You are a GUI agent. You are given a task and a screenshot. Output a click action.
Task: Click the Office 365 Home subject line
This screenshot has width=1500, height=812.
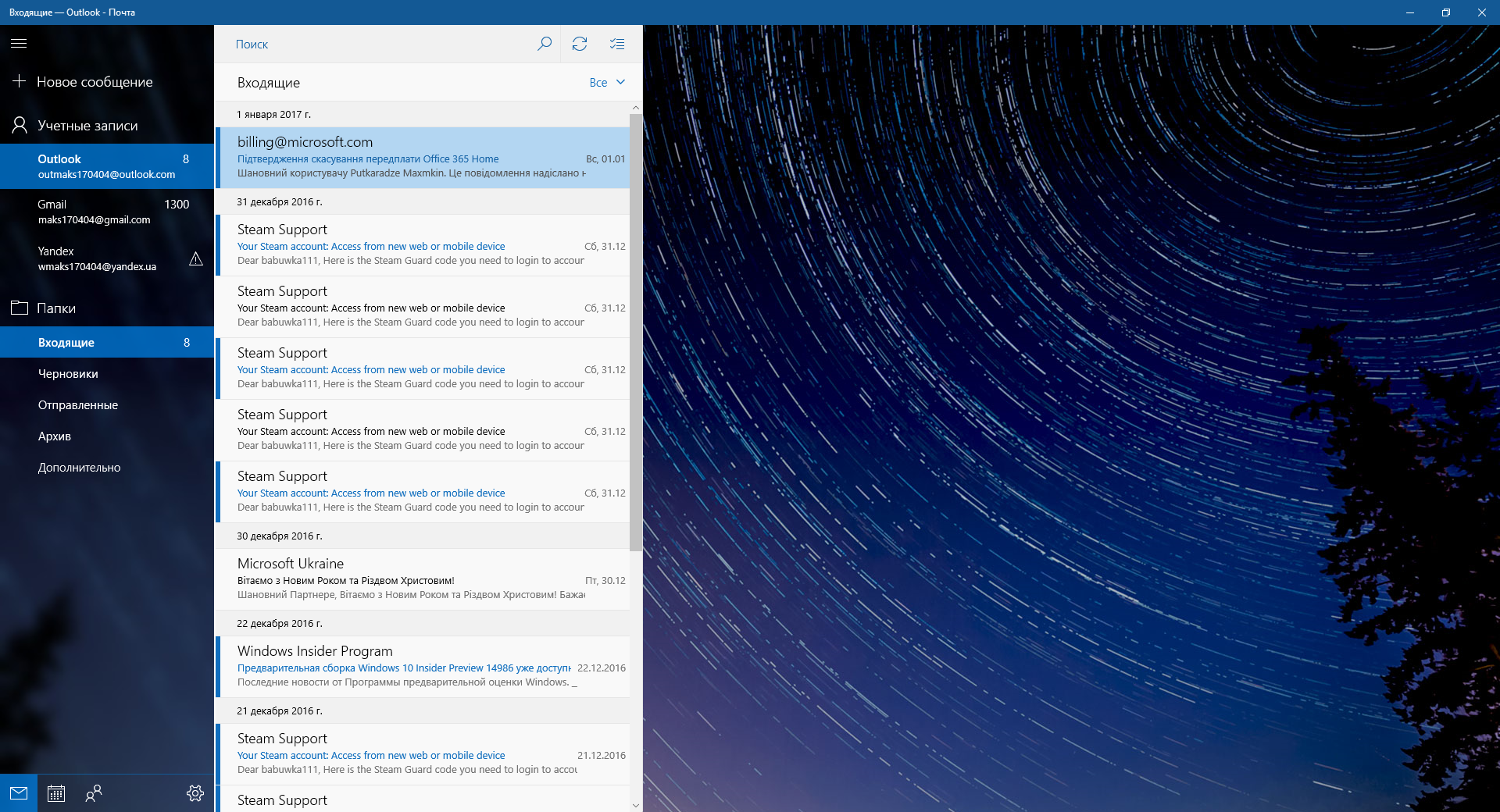[368, 158]
